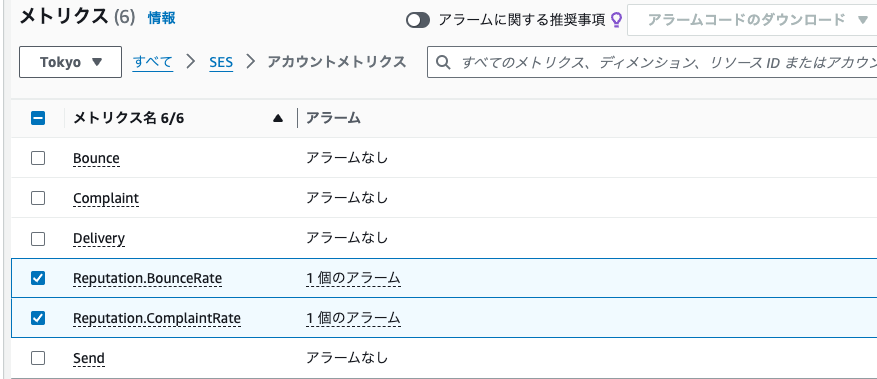Click the sort ascending triangle in metrics header
The width and height of the screenshot is (877, 379).
[x=277, y=118]
